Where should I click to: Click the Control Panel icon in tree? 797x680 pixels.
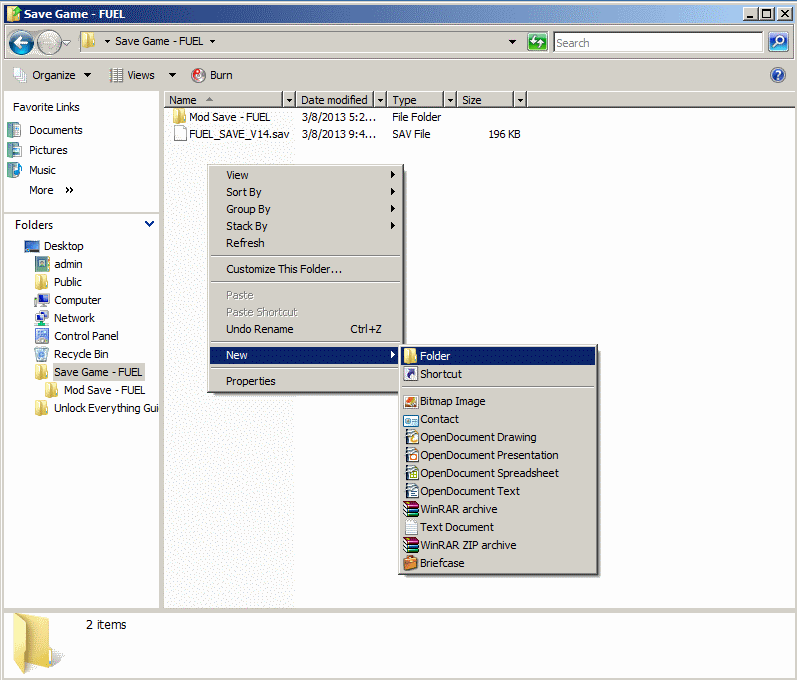tap(42, 336)
